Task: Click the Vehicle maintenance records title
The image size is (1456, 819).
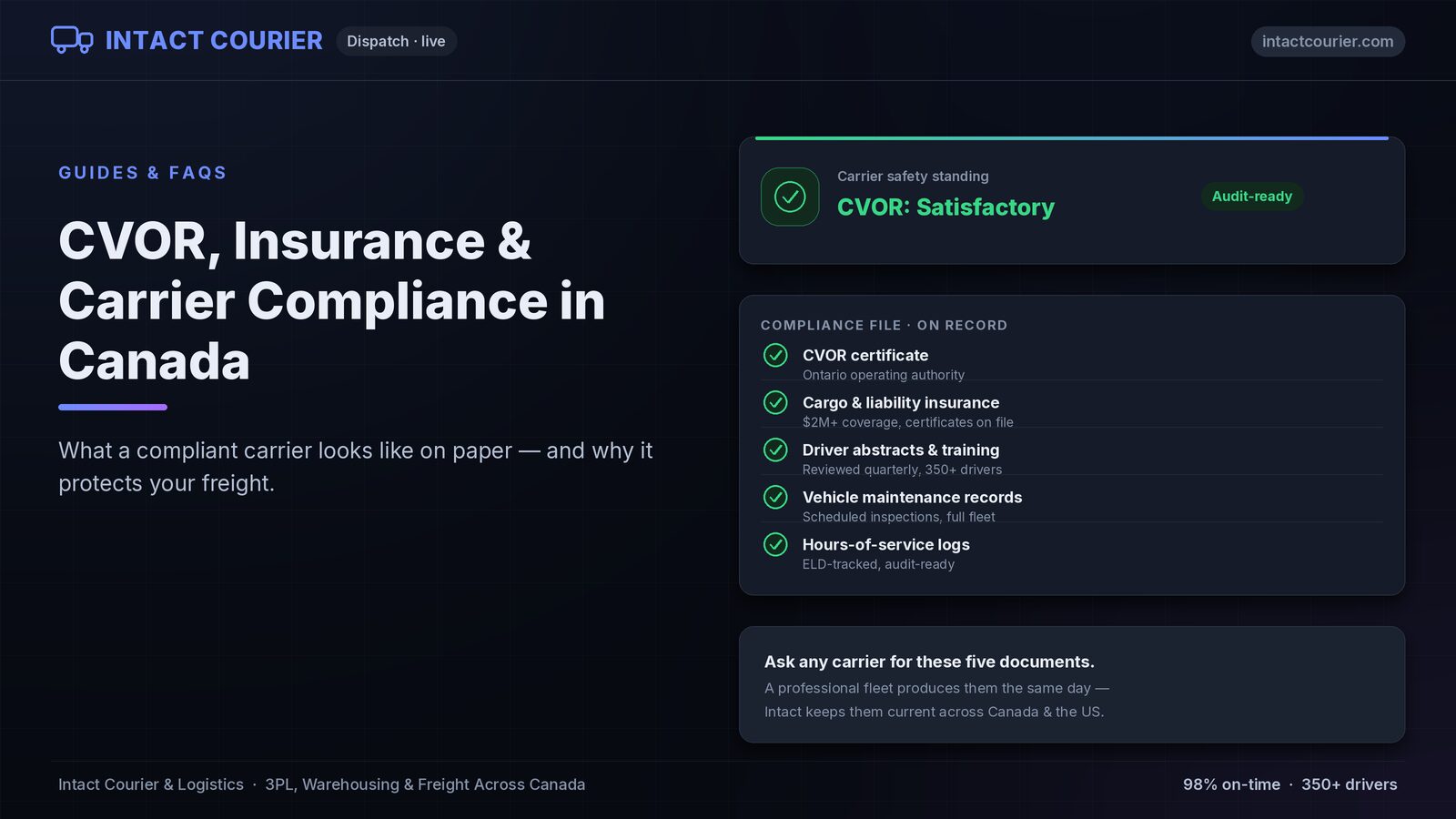Action: (913, 498)
